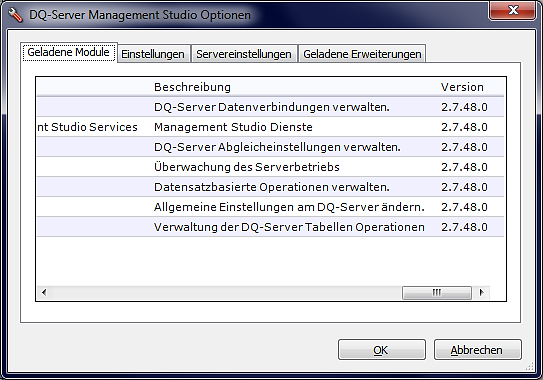The height and width of the screenshot is (380, 543).
Task: Click the left scroll arrow of list
Action: click(x=44, y=292)
